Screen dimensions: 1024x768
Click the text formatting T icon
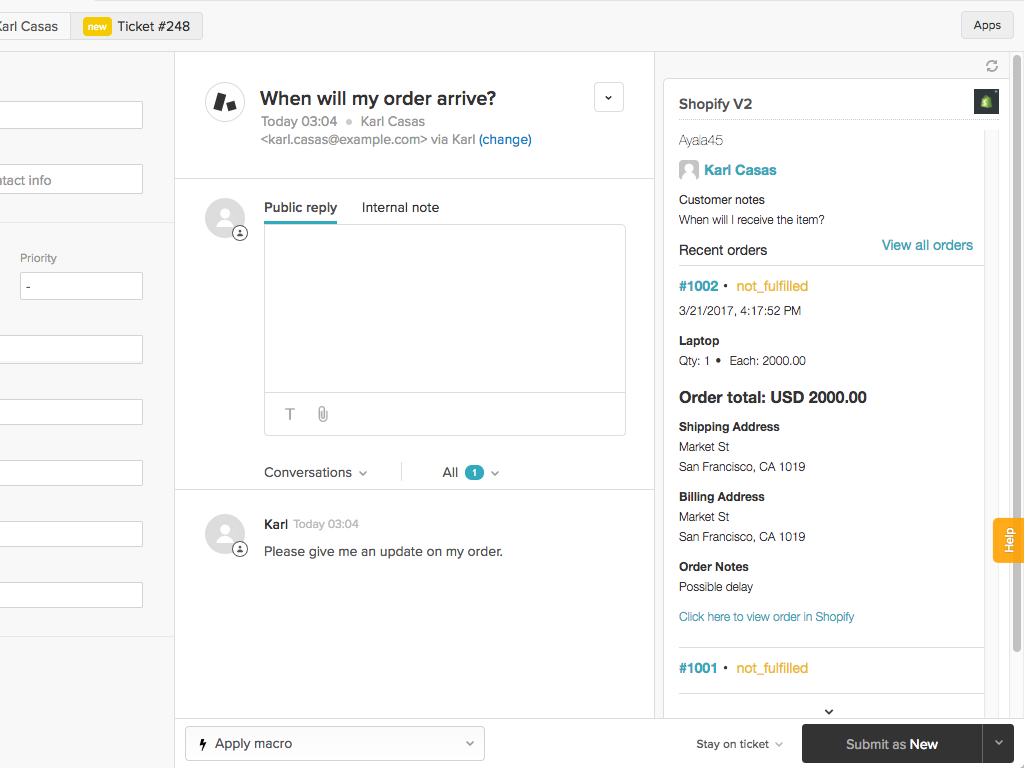click(290, 414)
